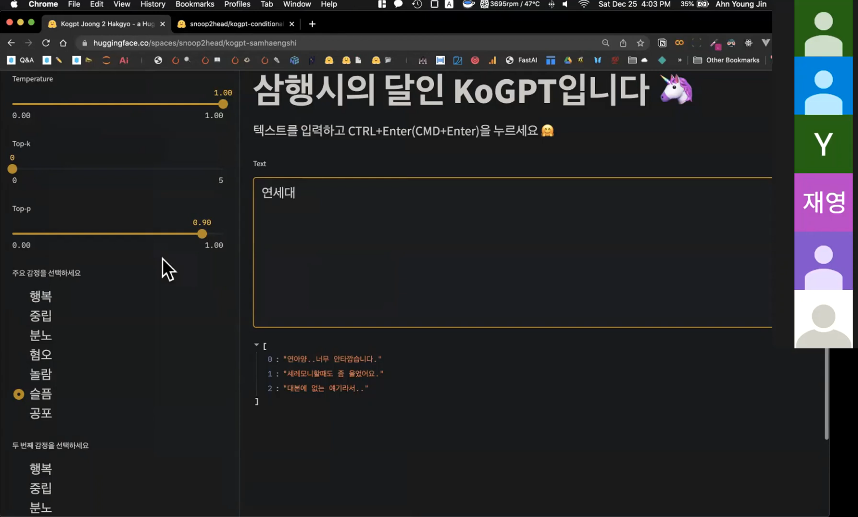Switch to snoop2head/kogpt-conditional tab

(234, 24)
